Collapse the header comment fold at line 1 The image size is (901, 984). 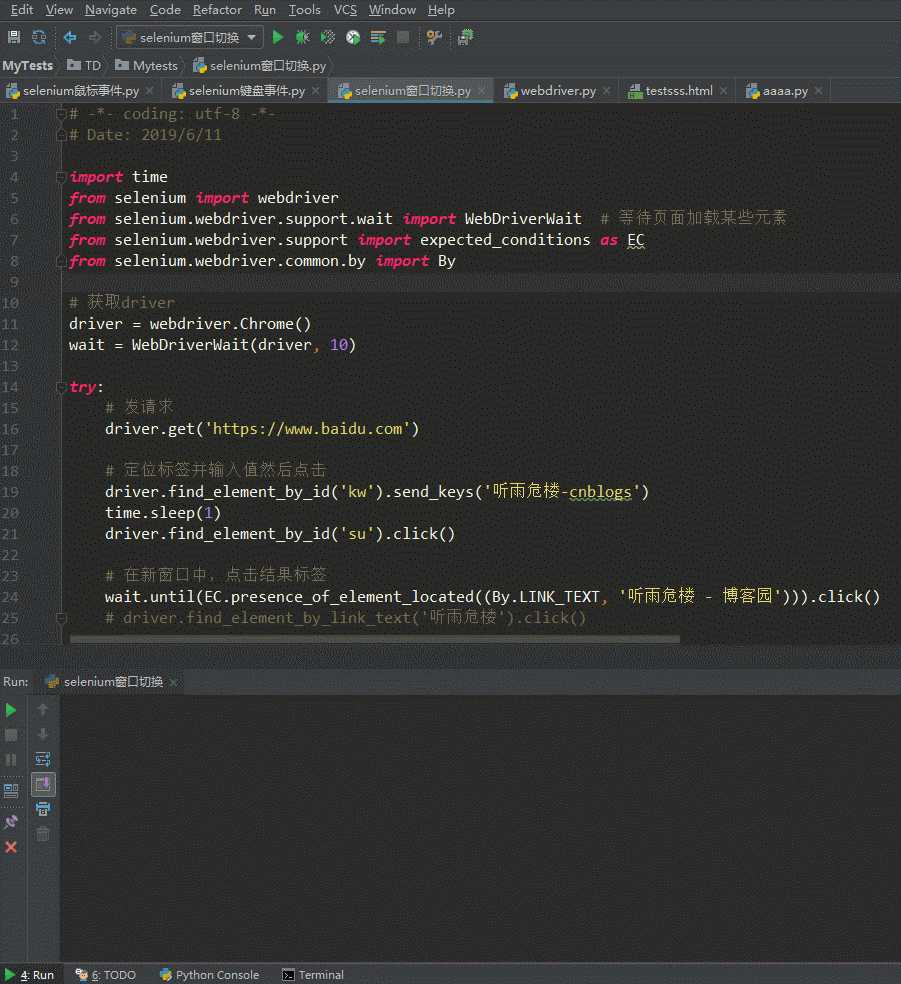point(61,114)
